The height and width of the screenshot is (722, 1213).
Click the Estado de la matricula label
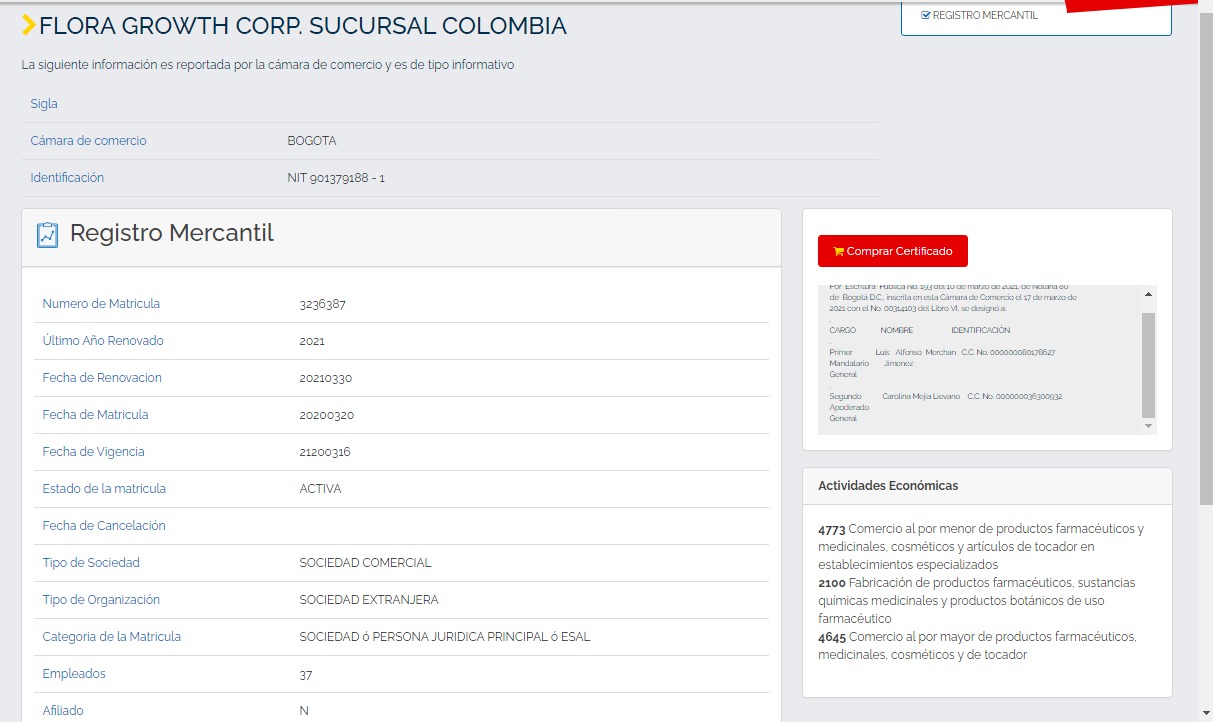coord(104,489)
